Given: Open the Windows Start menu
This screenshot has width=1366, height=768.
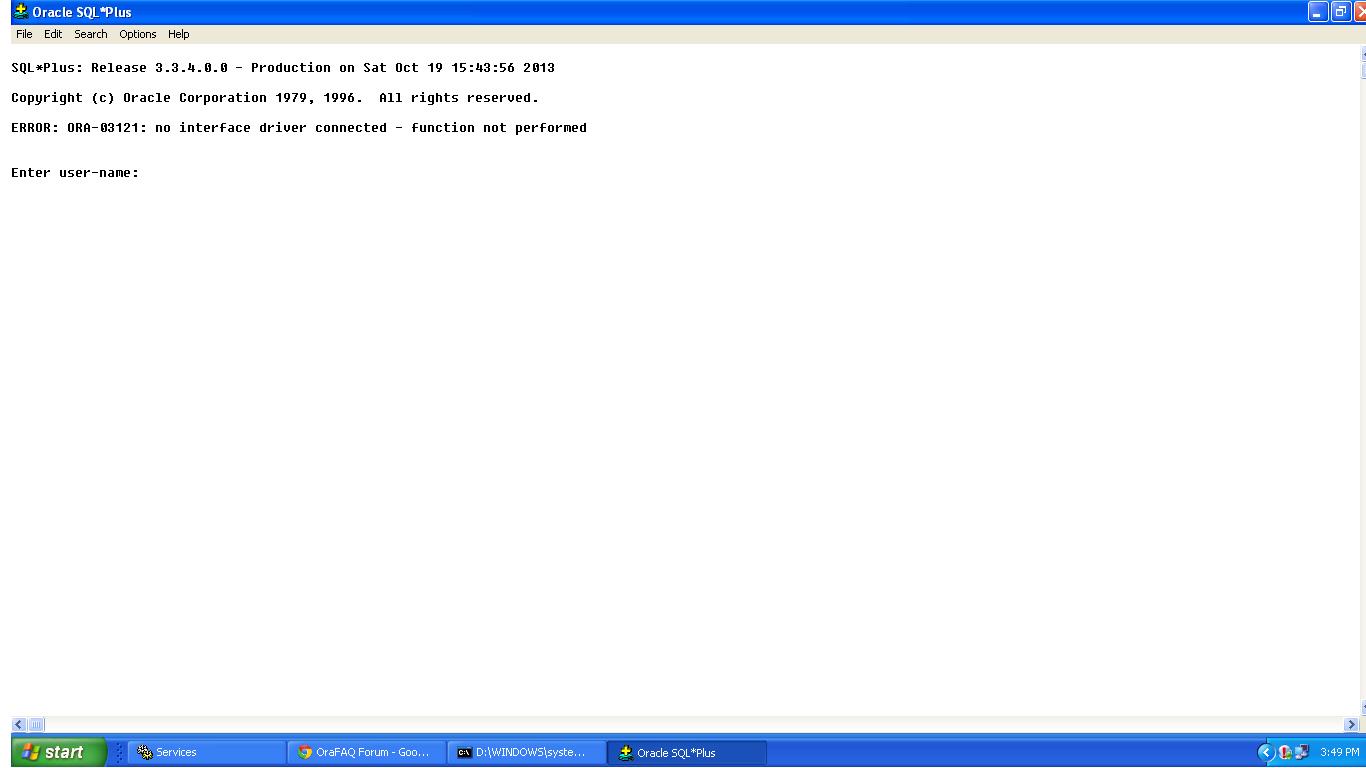Looking at the screenshot, I should click(58, 752).
